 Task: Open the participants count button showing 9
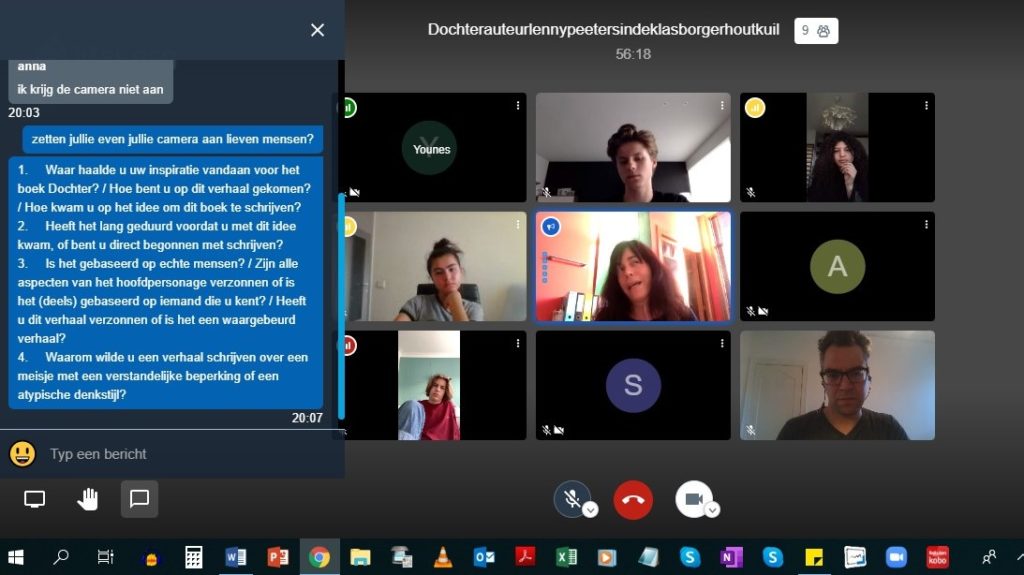click(x=816, y=31)
